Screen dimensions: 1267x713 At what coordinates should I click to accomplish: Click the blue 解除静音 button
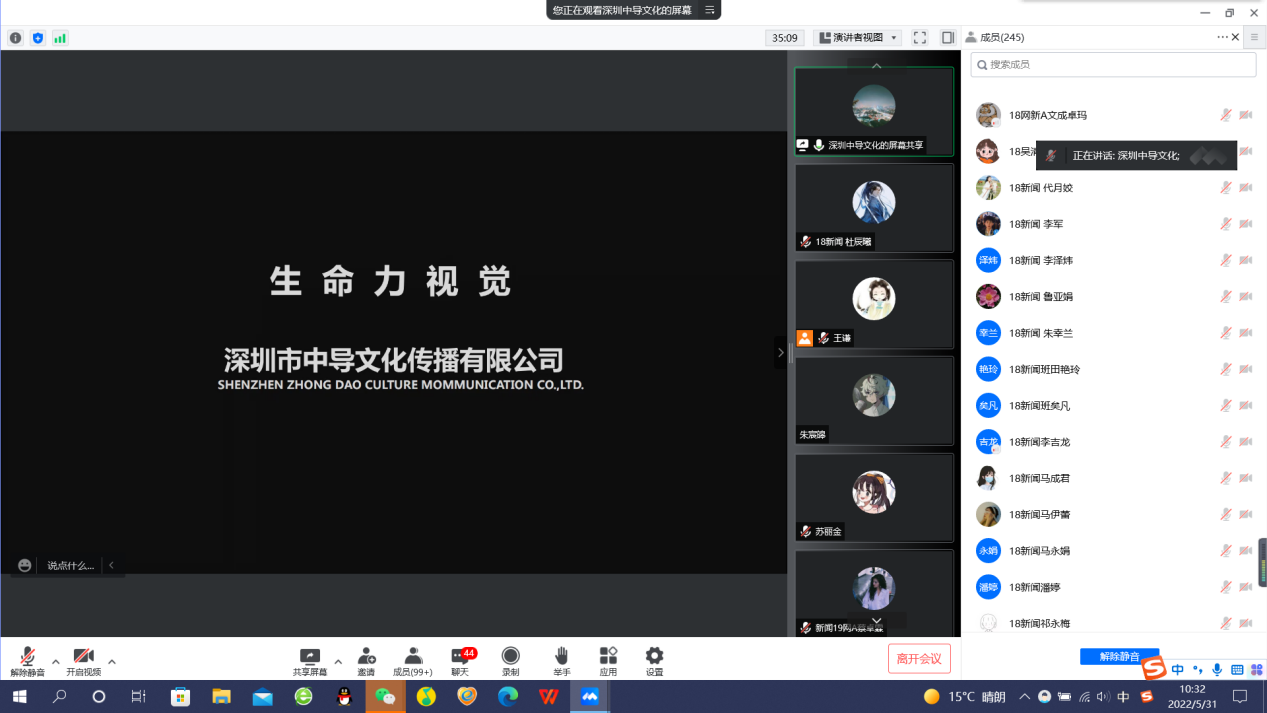pyautogui.click(x=1119, y=657)
